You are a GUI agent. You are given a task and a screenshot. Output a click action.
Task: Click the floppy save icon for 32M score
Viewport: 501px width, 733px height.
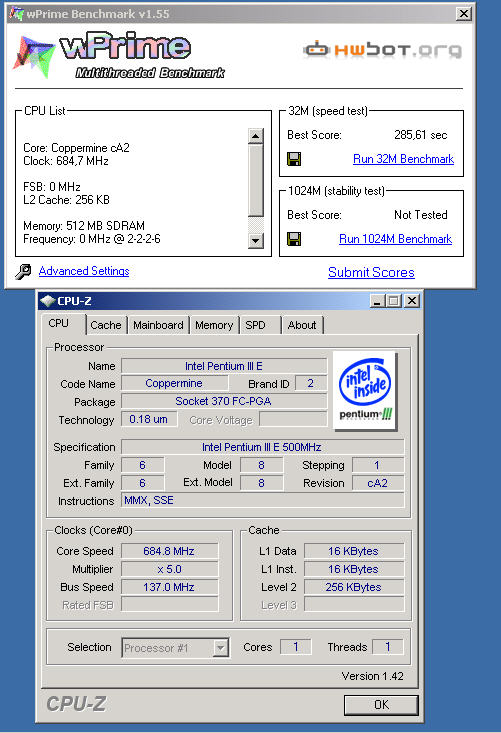(294, 159)
